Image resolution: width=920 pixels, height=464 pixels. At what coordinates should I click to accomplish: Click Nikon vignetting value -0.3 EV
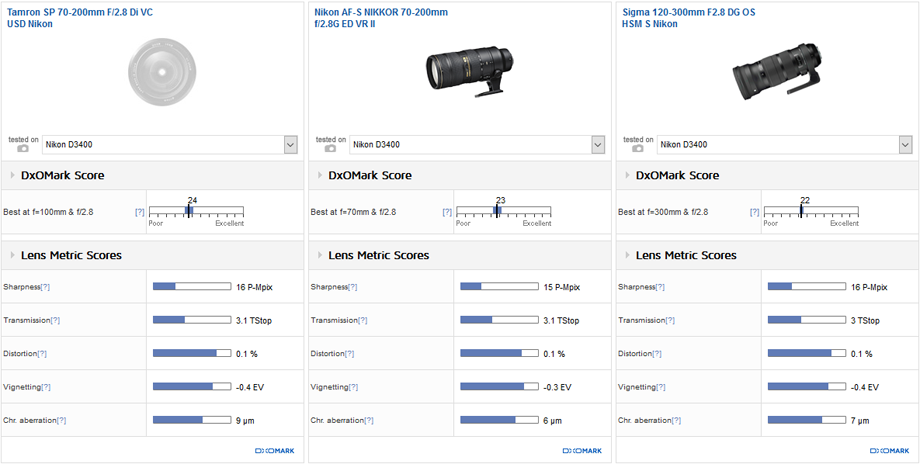pyautogui.click(x=557, y=387)
